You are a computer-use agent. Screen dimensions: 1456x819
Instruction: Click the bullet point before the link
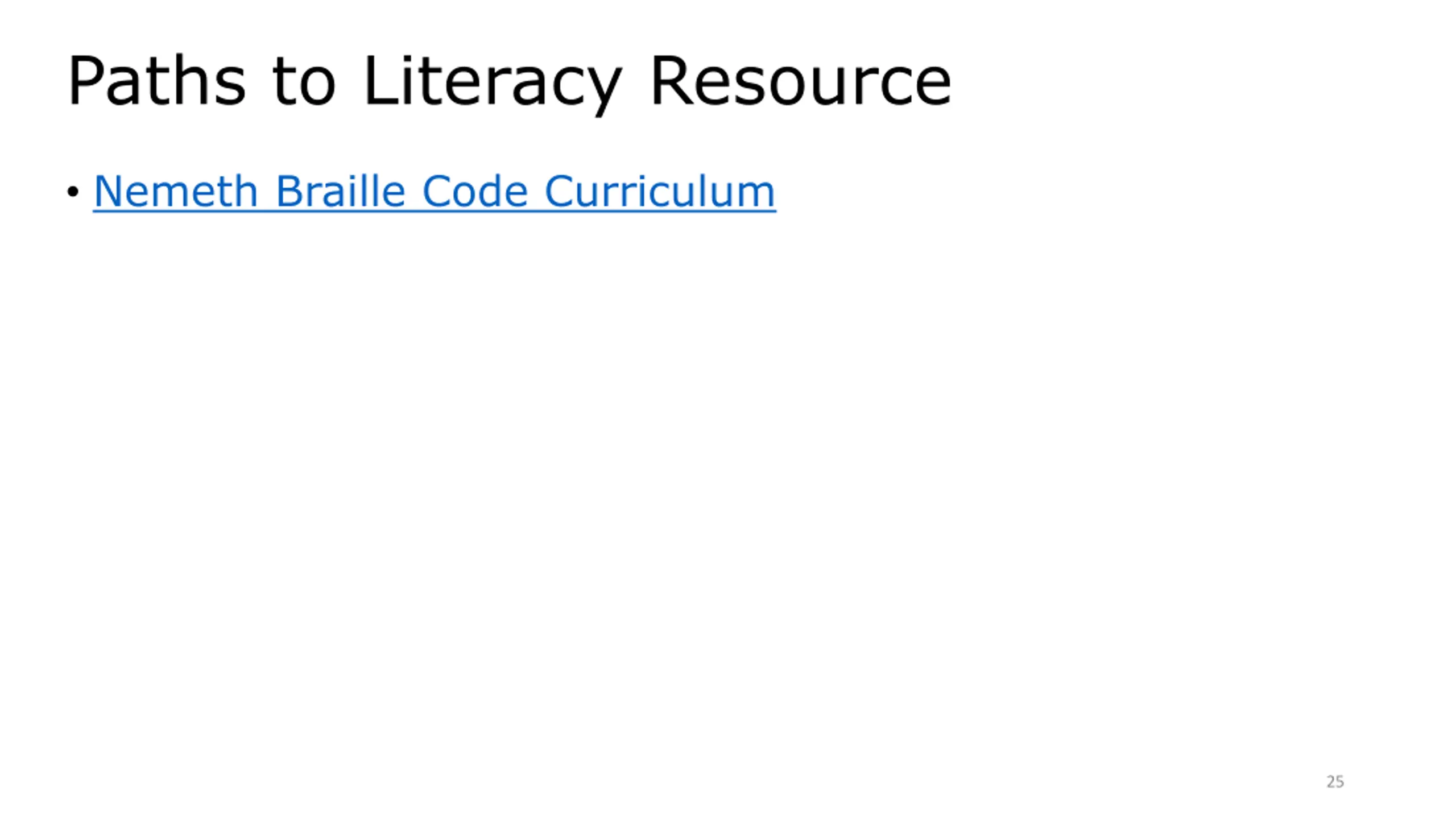click(72, 192)
